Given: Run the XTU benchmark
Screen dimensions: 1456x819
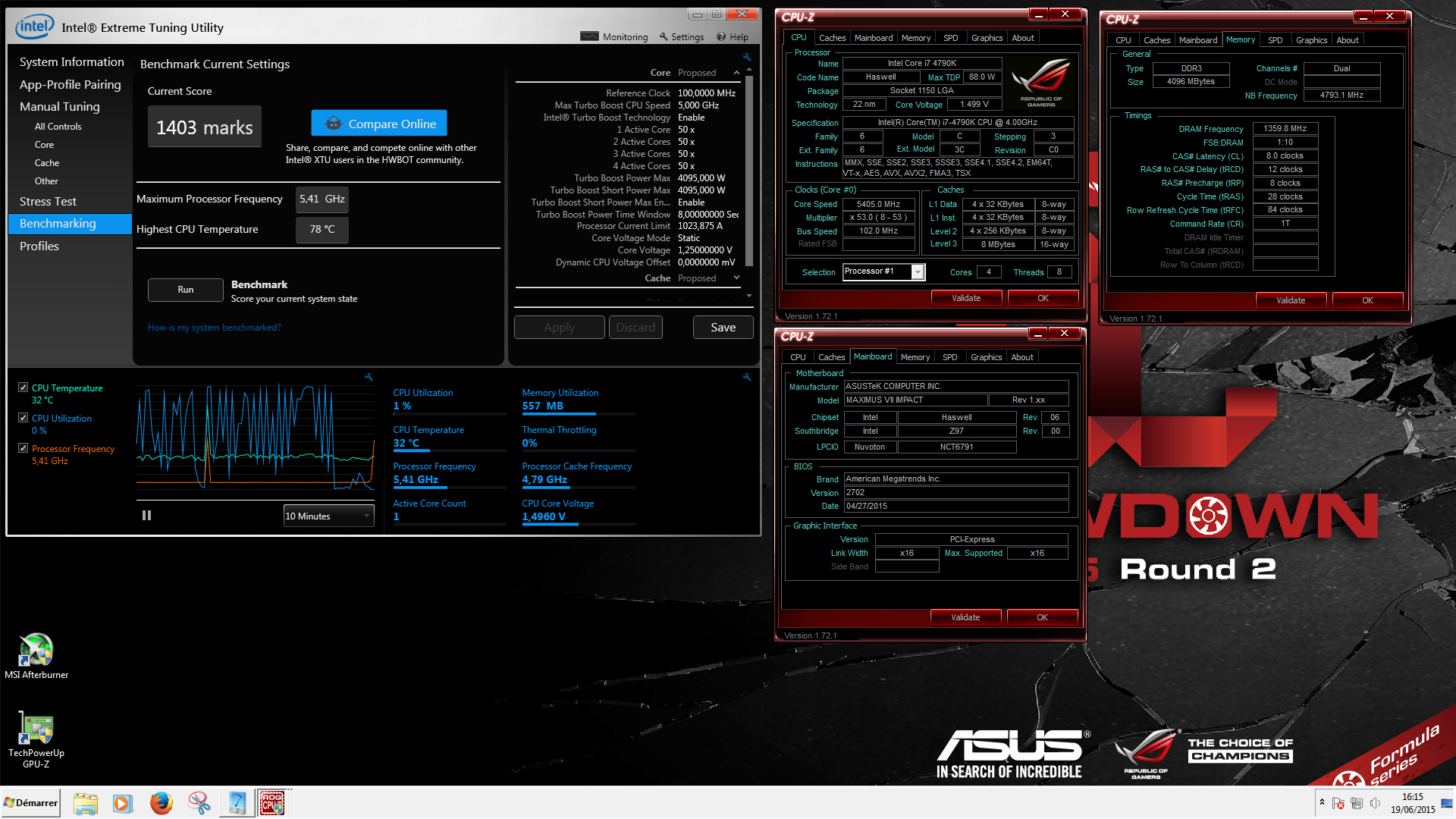Looking at the screenshot, I should (x=186, y=290).
